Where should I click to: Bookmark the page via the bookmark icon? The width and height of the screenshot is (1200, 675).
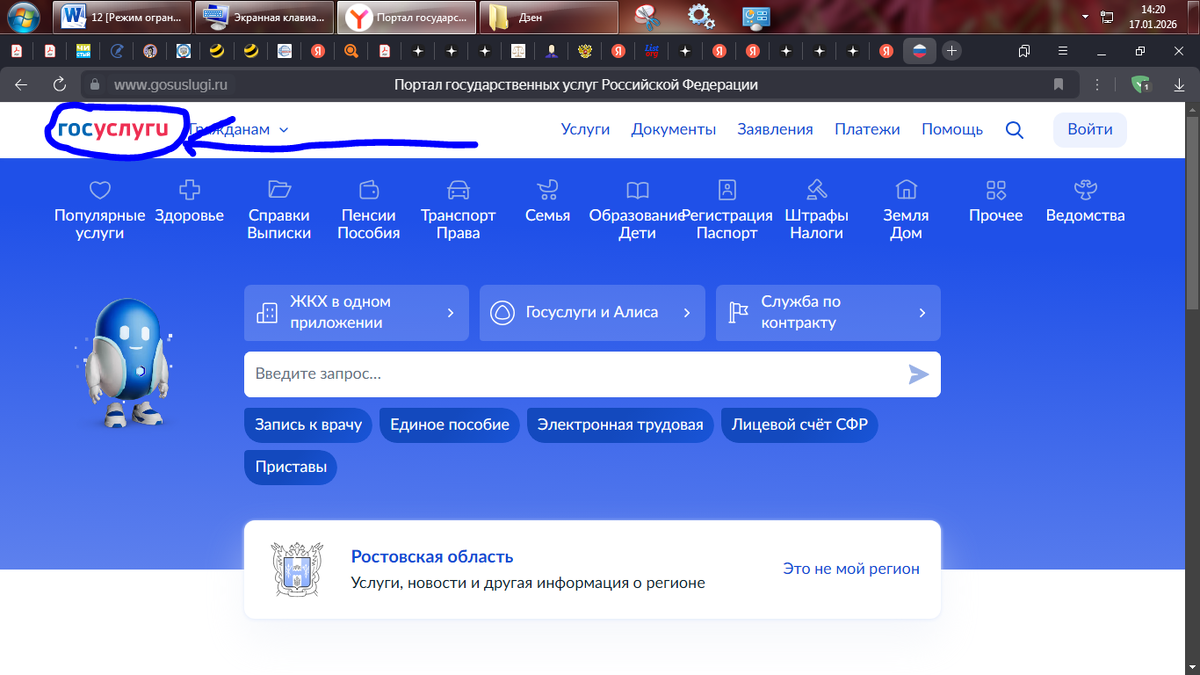[1058, 85]
